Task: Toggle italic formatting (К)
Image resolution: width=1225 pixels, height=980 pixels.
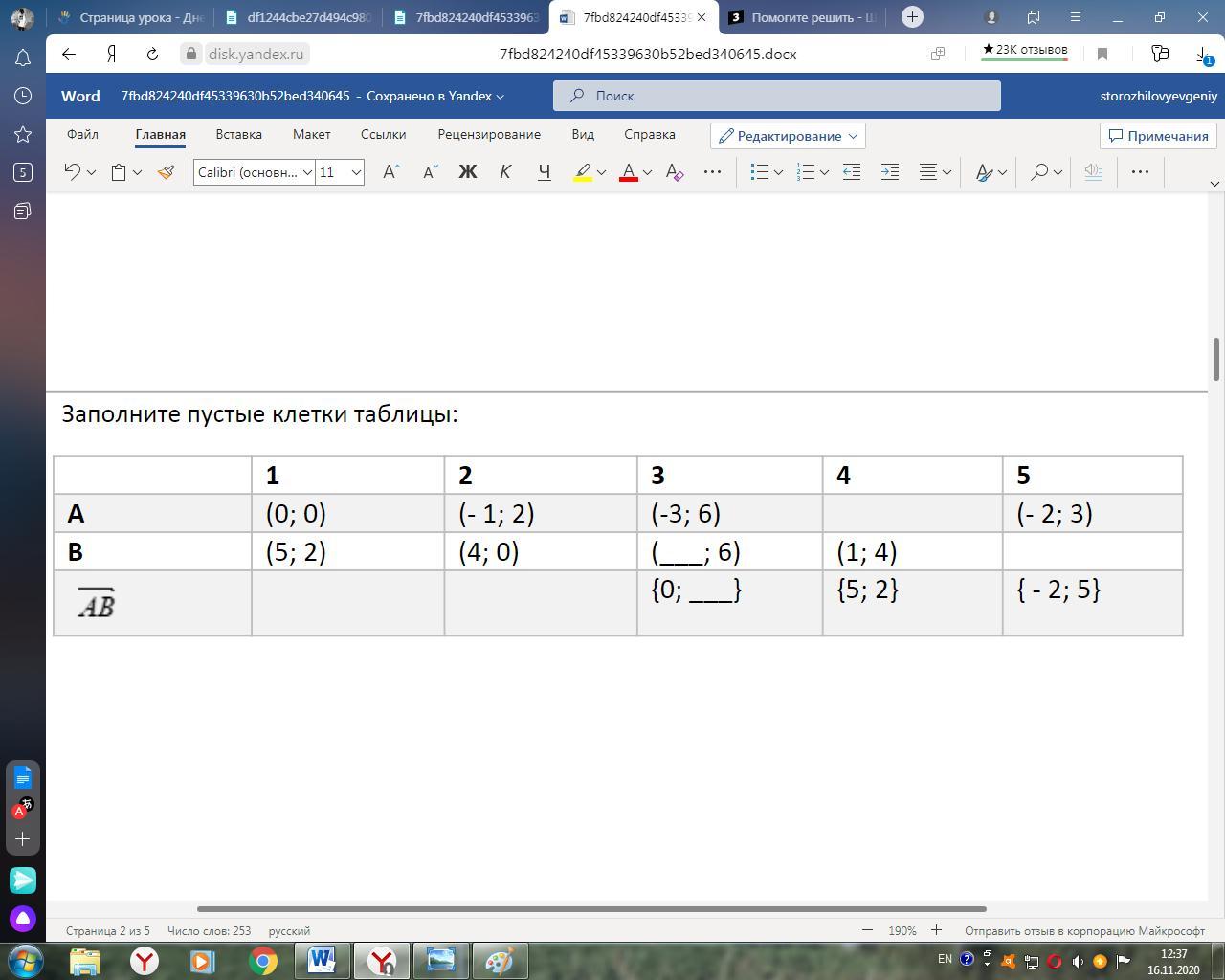Action: pos(505,172)
